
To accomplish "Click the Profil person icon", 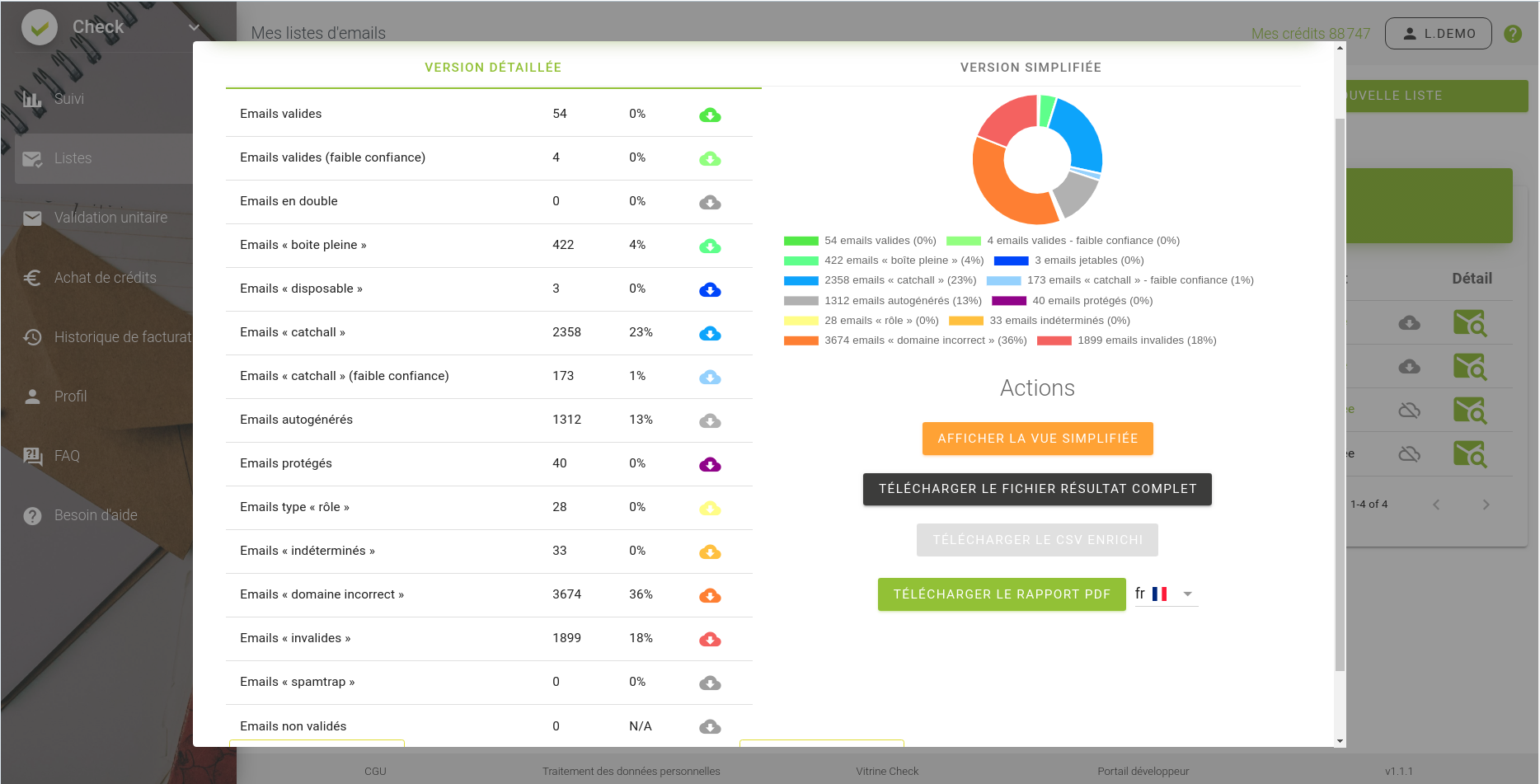I will (33, 397).
